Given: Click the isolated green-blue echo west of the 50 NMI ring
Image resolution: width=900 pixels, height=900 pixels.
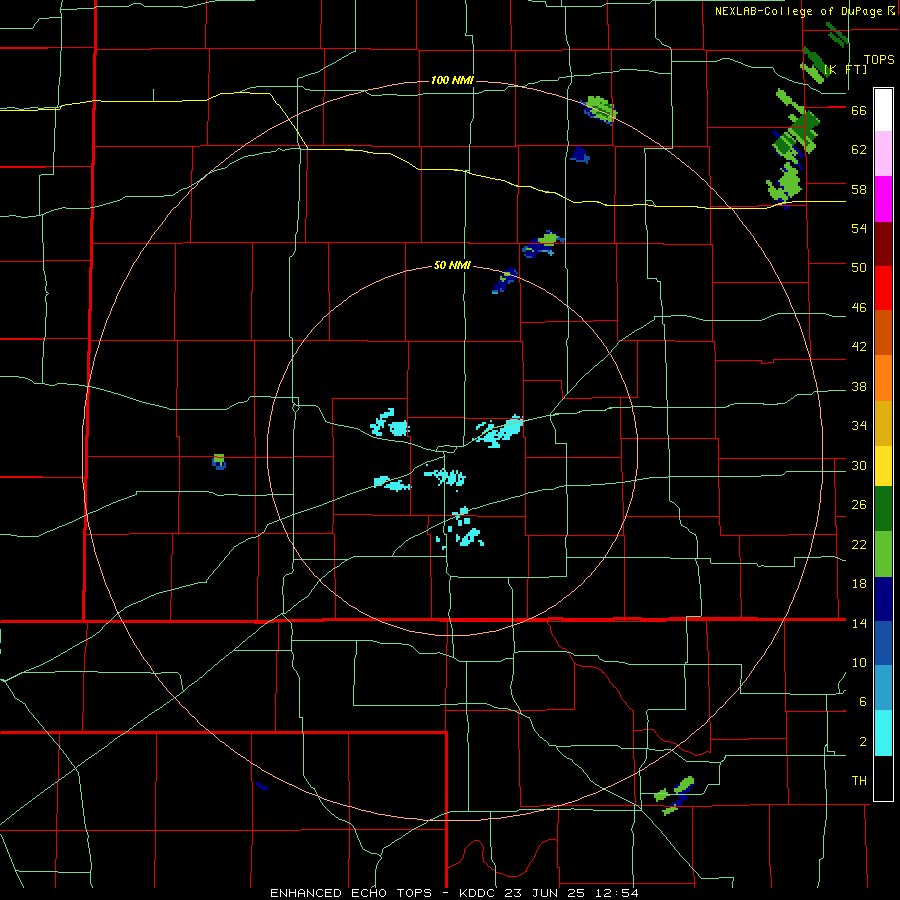Looking at the screenshot, I should (219, 461).
